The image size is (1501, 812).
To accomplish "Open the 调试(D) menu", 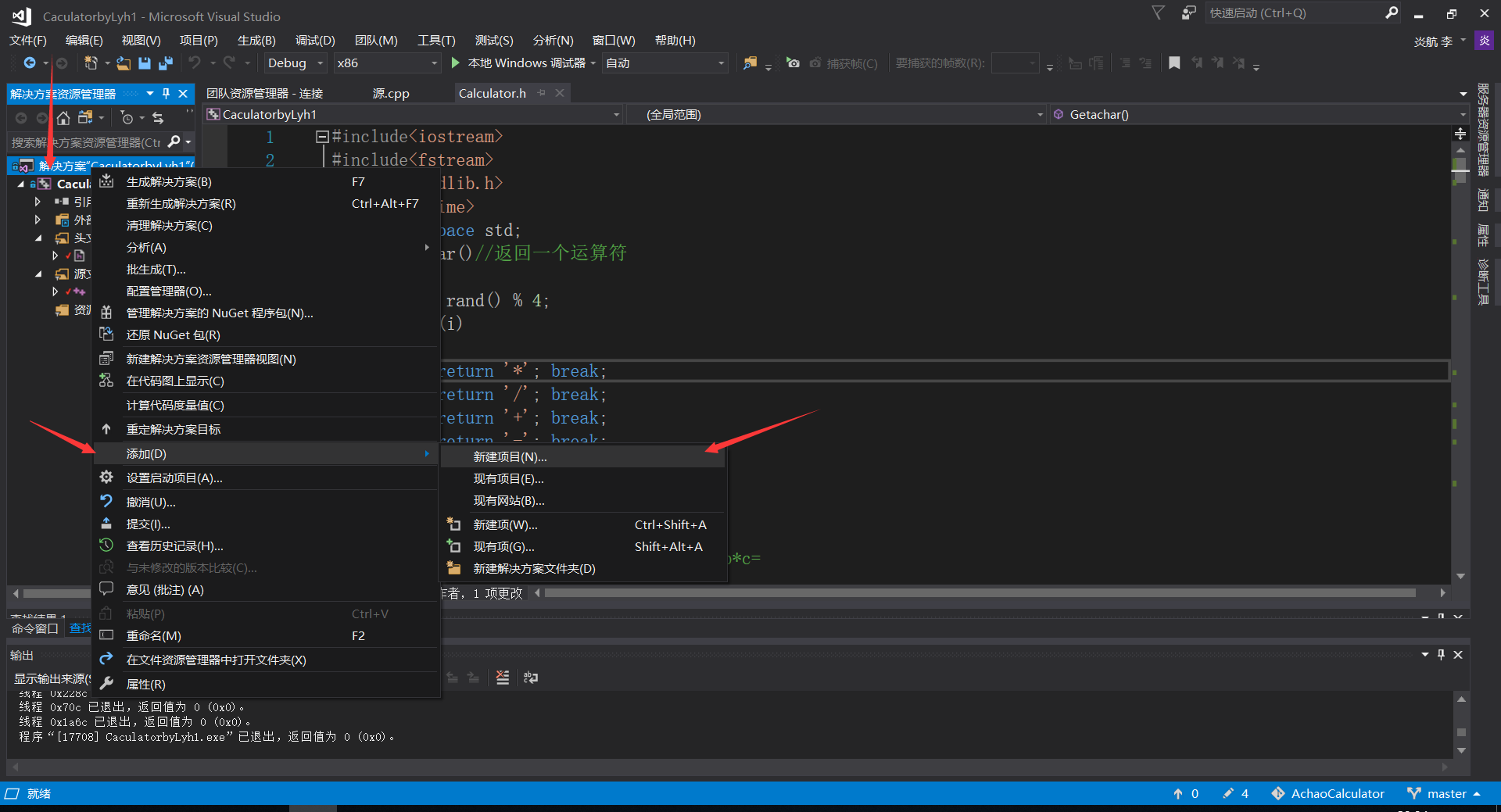I will click(x=315, y=41).
